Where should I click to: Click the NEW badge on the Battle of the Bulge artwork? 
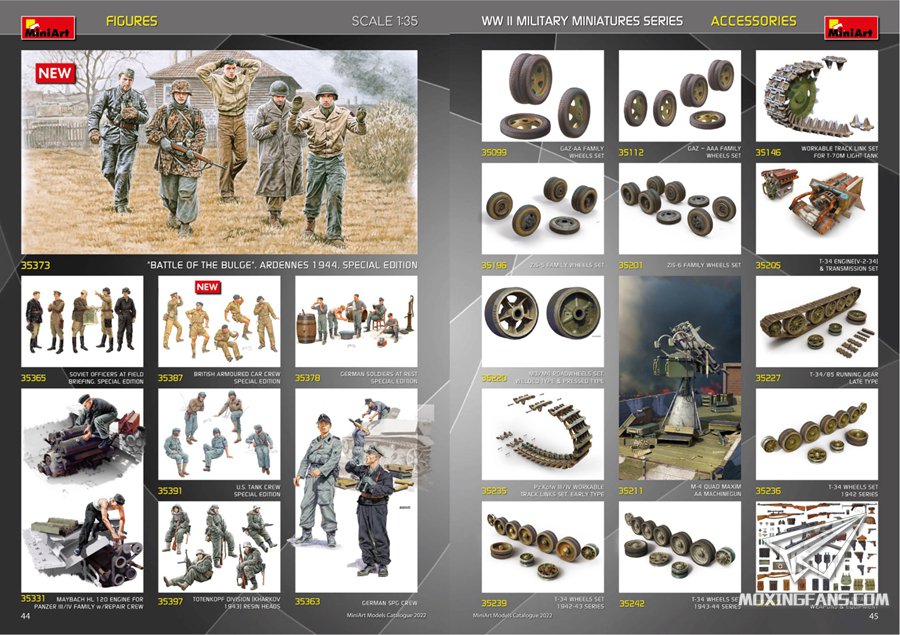[55, 73]
